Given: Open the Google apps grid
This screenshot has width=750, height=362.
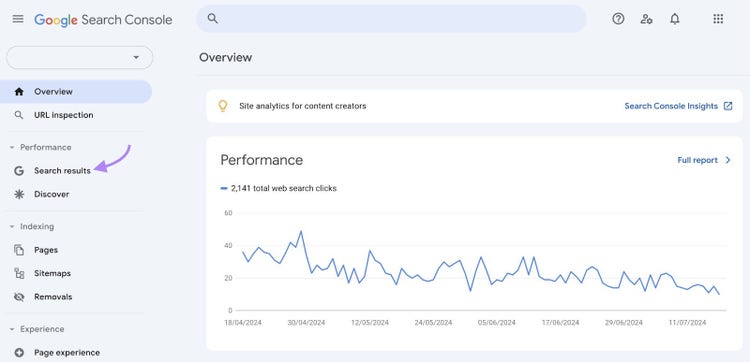Looking at the screenshot, I should pos(718,19).
